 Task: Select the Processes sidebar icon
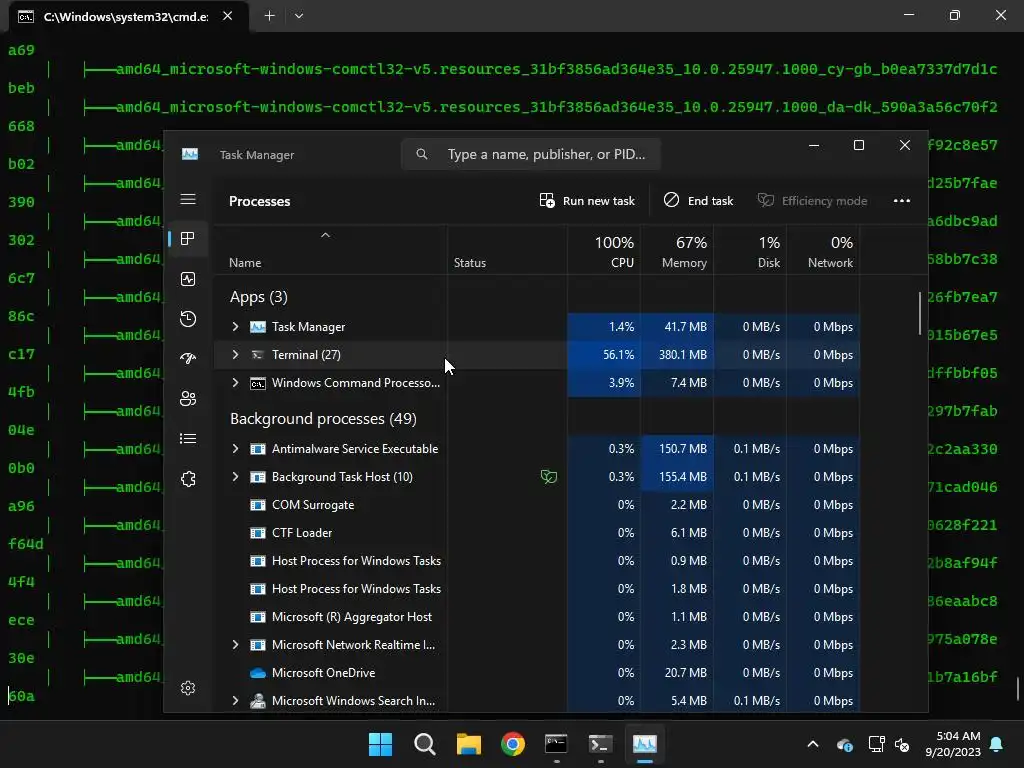188,239
